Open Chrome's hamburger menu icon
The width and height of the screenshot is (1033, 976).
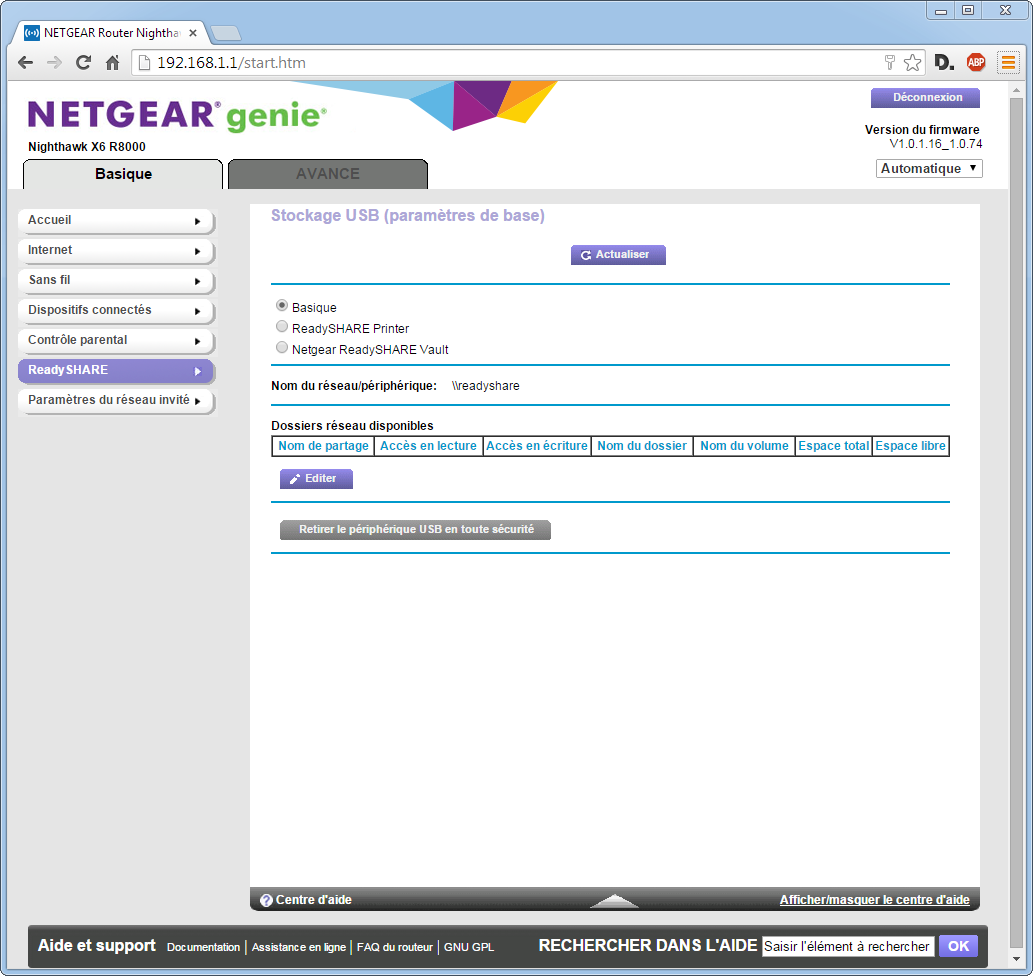coord(1007,63)
